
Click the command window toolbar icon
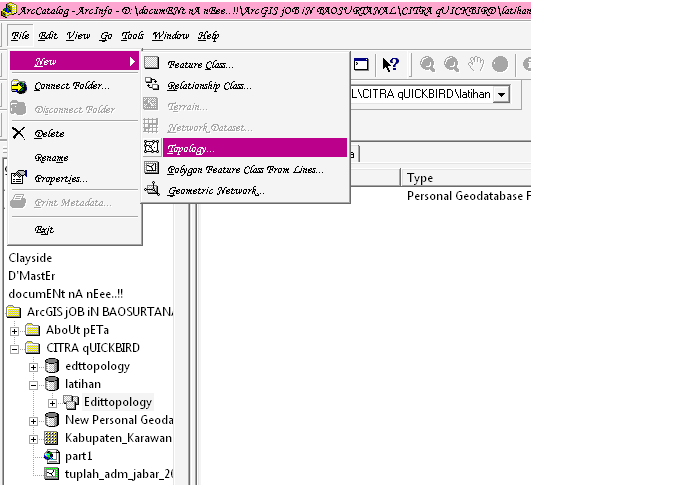tap(361, 64)
